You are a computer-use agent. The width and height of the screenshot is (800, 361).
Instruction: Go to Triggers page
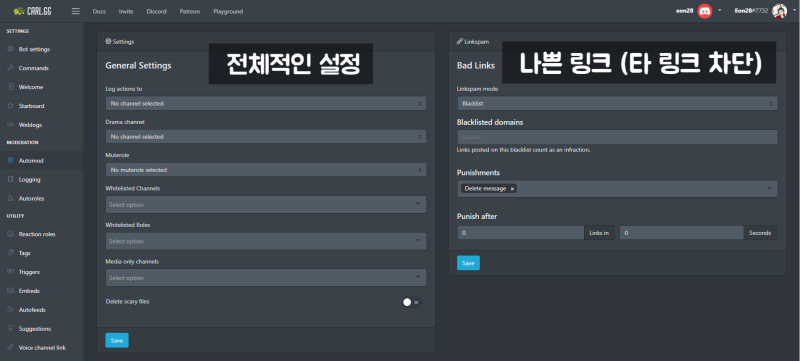tap(29, 272)
